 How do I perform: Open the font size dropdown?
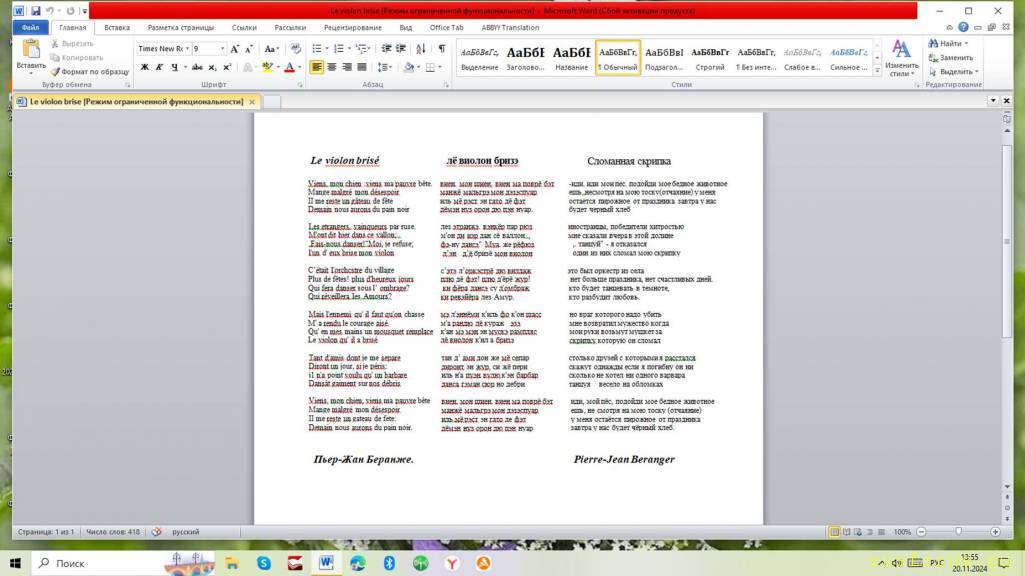coord(221,48)
